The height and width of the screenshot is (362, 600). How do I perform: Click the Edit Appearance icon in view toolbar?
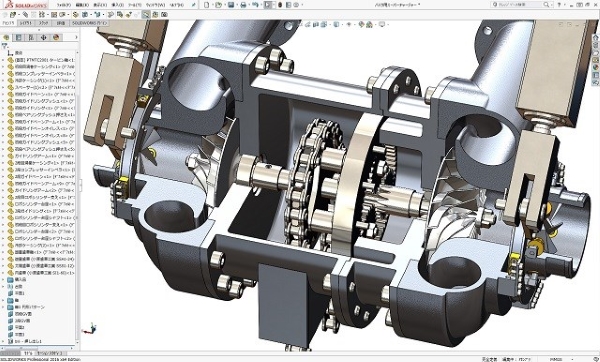pos(361,24)
